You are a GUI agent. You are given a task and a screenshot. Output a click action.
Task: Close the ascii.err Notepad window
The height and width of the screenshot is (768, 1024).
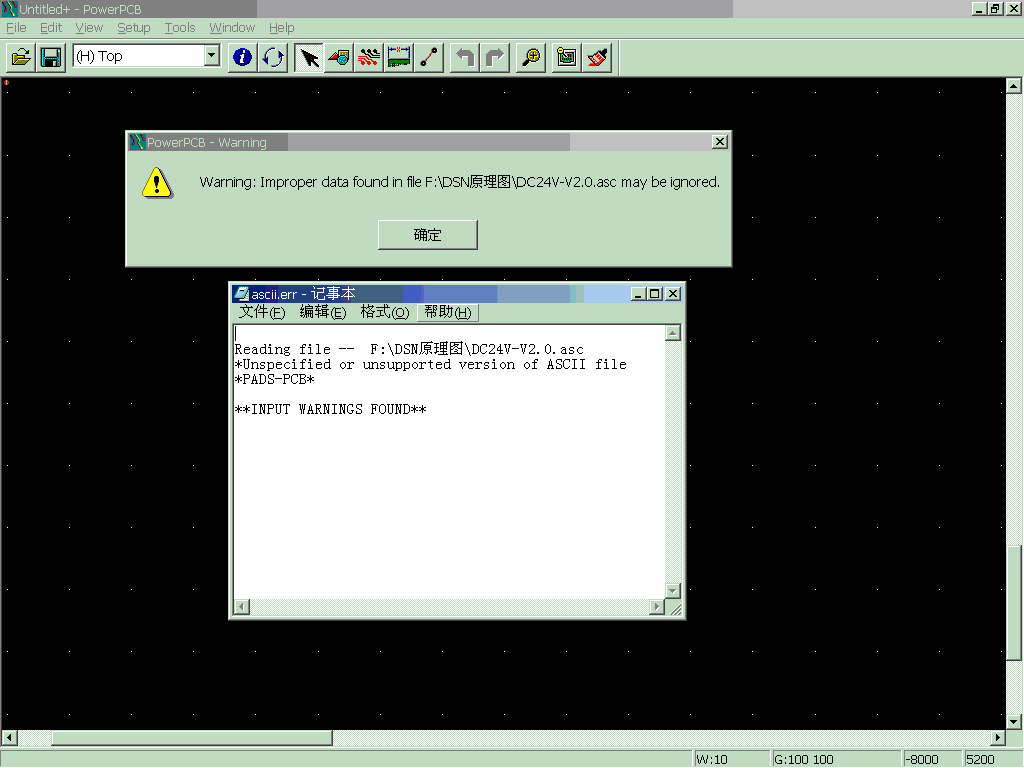coord(673,294)
